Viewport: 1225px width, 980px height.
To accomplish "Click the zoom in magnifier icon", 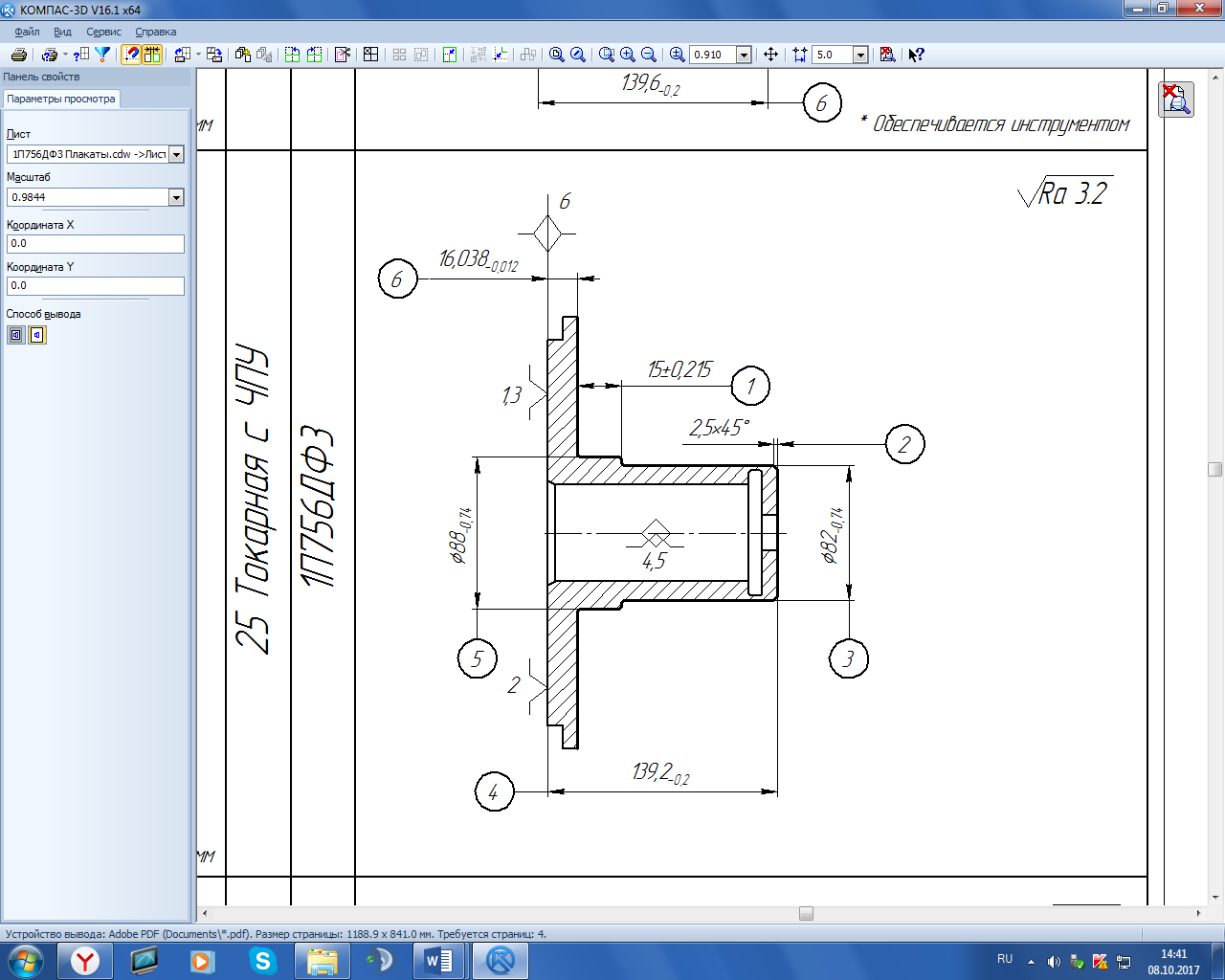I will click(628, 55).
